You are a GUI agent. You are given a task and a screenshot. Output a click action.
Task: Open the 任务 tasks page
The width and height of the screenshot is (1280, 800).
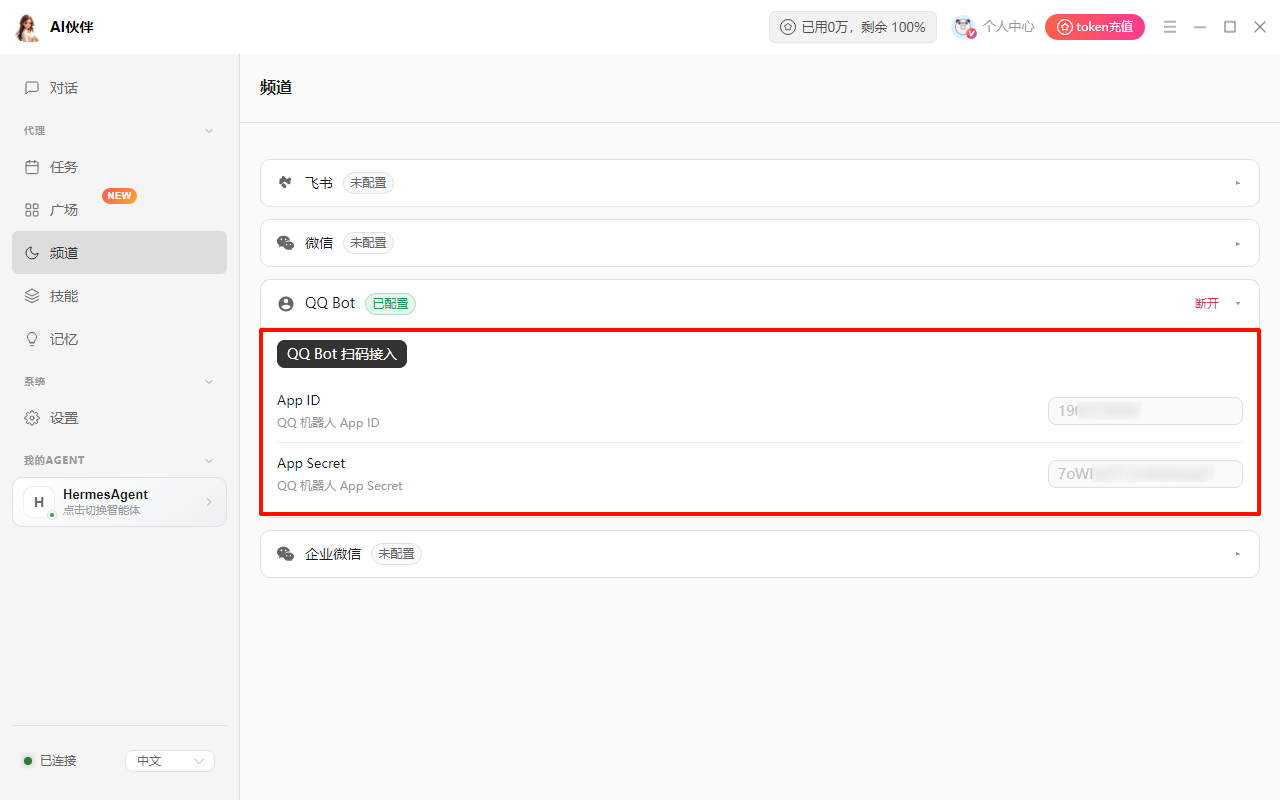(119, 167)
